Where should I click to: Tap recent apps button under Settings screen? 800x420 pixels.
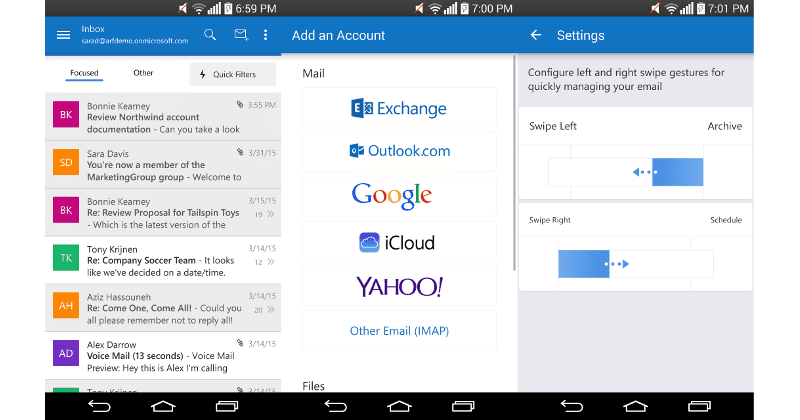click(699, 406)
